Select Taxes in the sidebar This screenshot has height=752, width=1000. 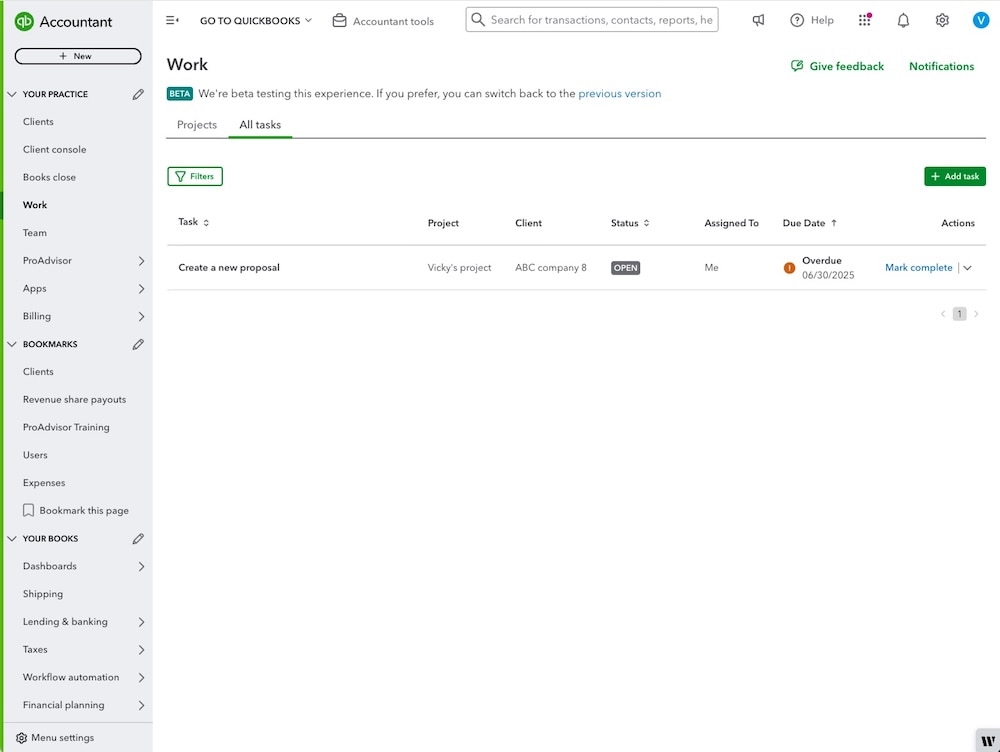pyautogui.click(x=34, y=649)
